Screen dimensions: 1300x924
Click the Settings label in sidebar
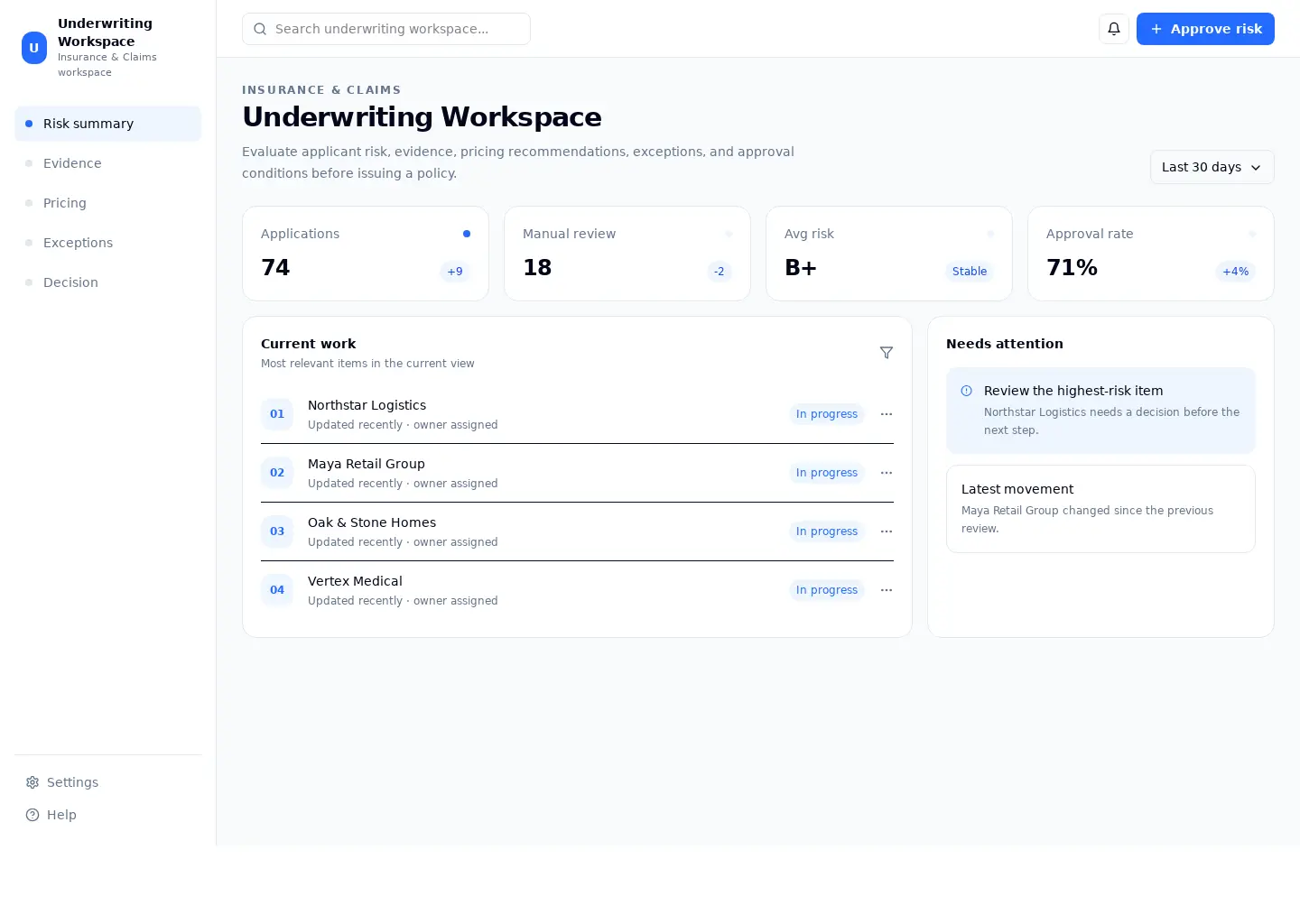tap(72, 782)
